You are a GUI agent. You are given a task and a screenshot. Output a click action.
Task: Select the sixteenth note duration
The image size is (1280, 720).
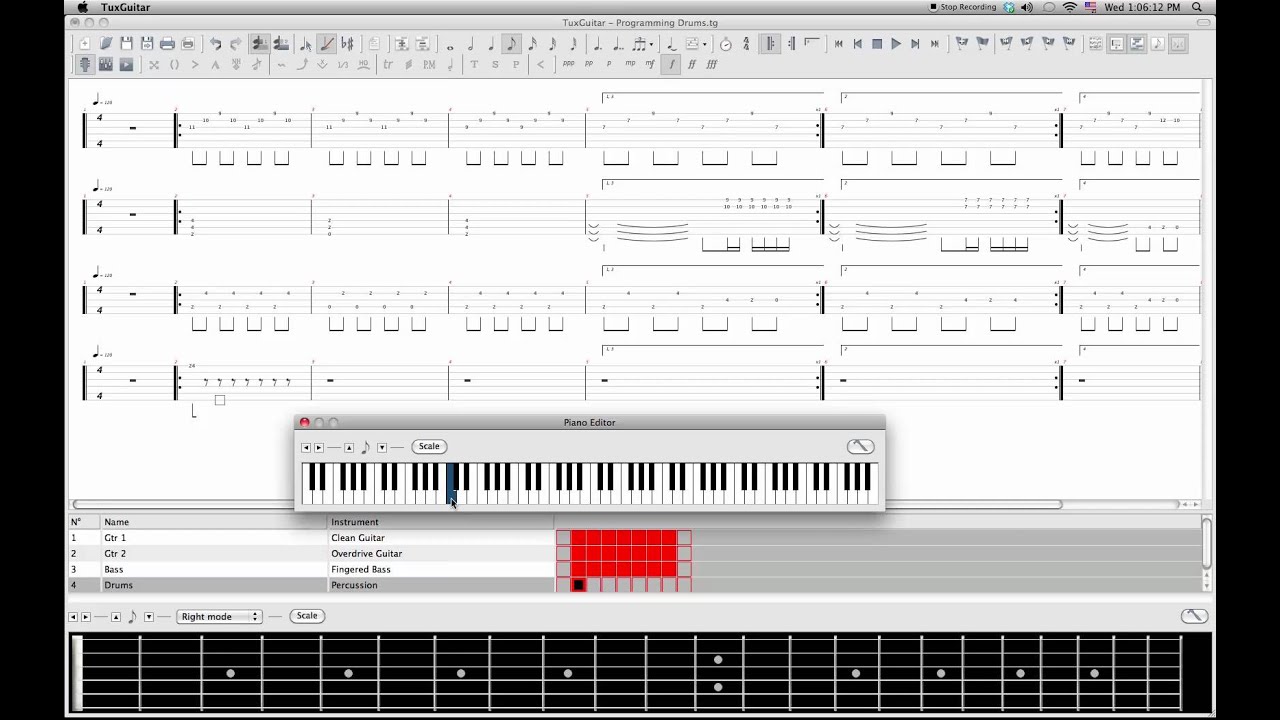point(531,44)
